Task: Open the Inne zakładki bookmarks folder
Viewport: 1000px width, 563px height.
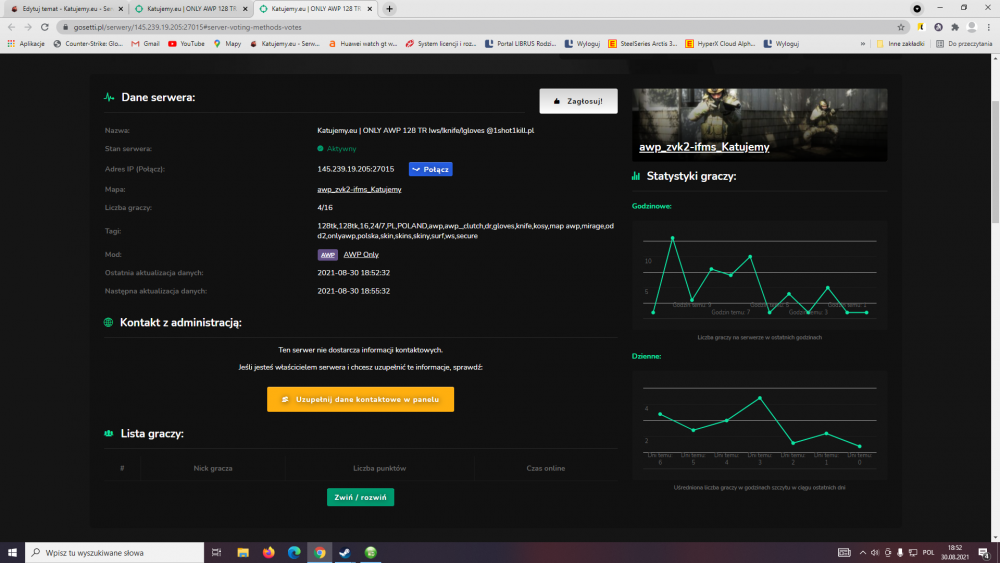Action: (x=901, y=43)
